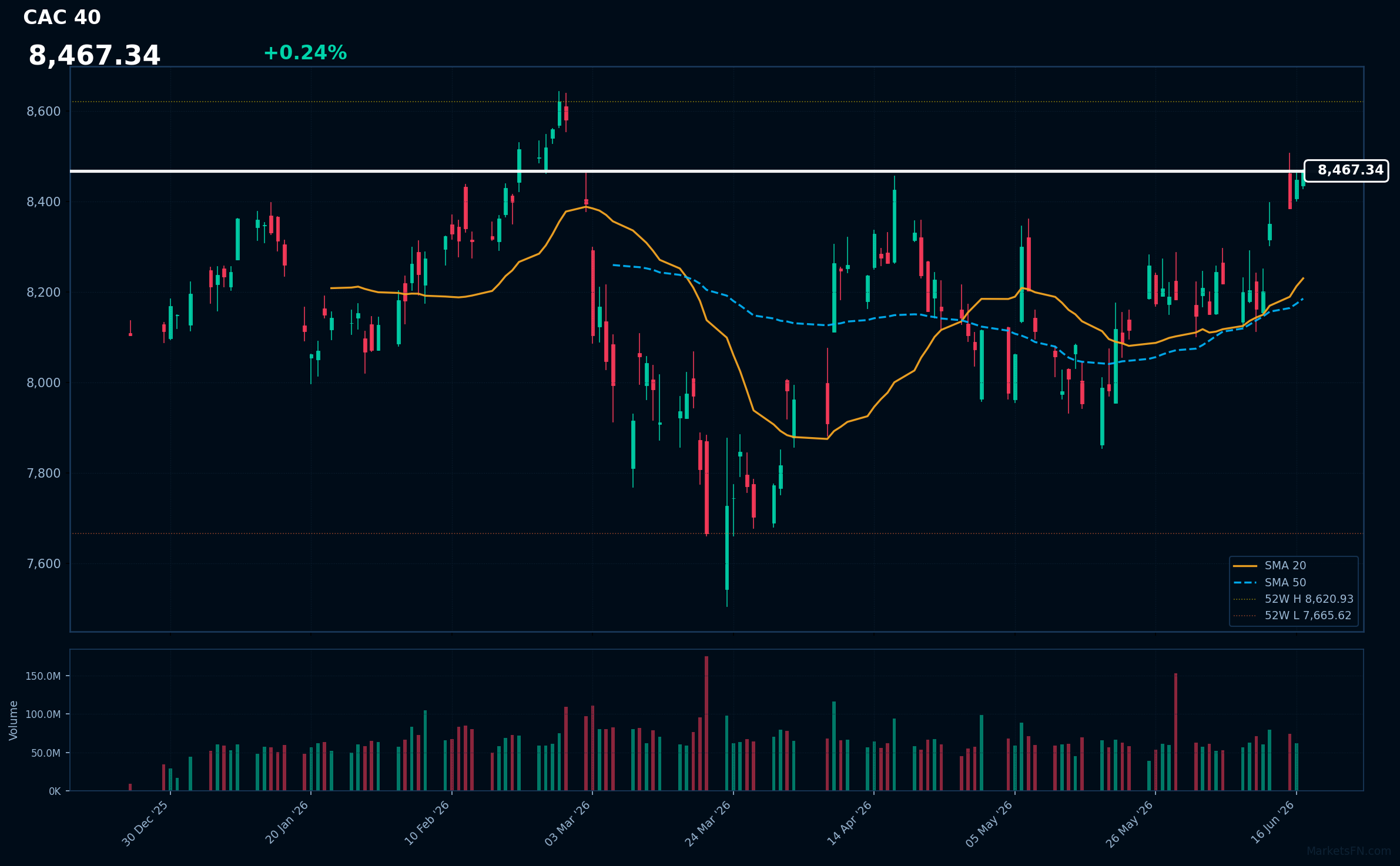Select the large 8,467.34 headline price
Viewport: 1400px width, 866px height.
coord(94,56)
